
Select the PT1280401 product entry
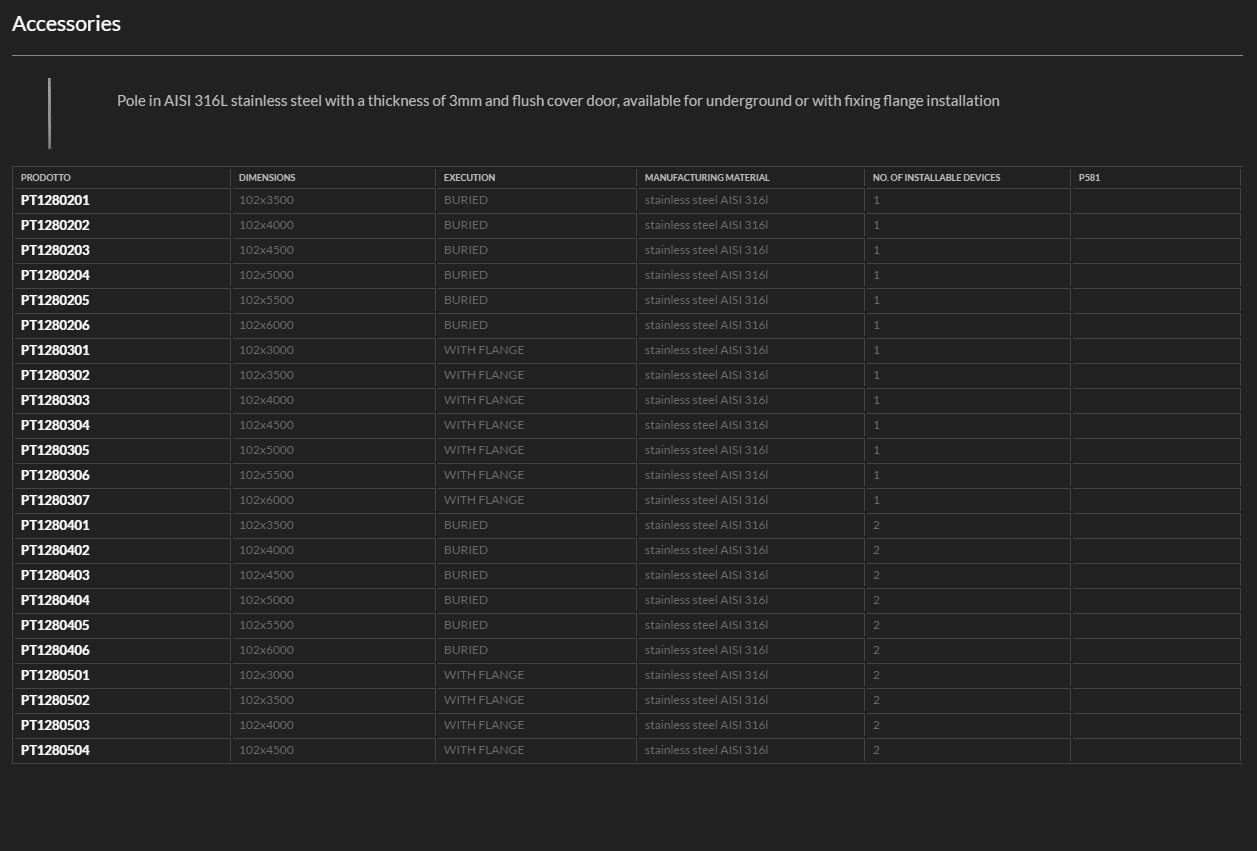coord(55,525)
